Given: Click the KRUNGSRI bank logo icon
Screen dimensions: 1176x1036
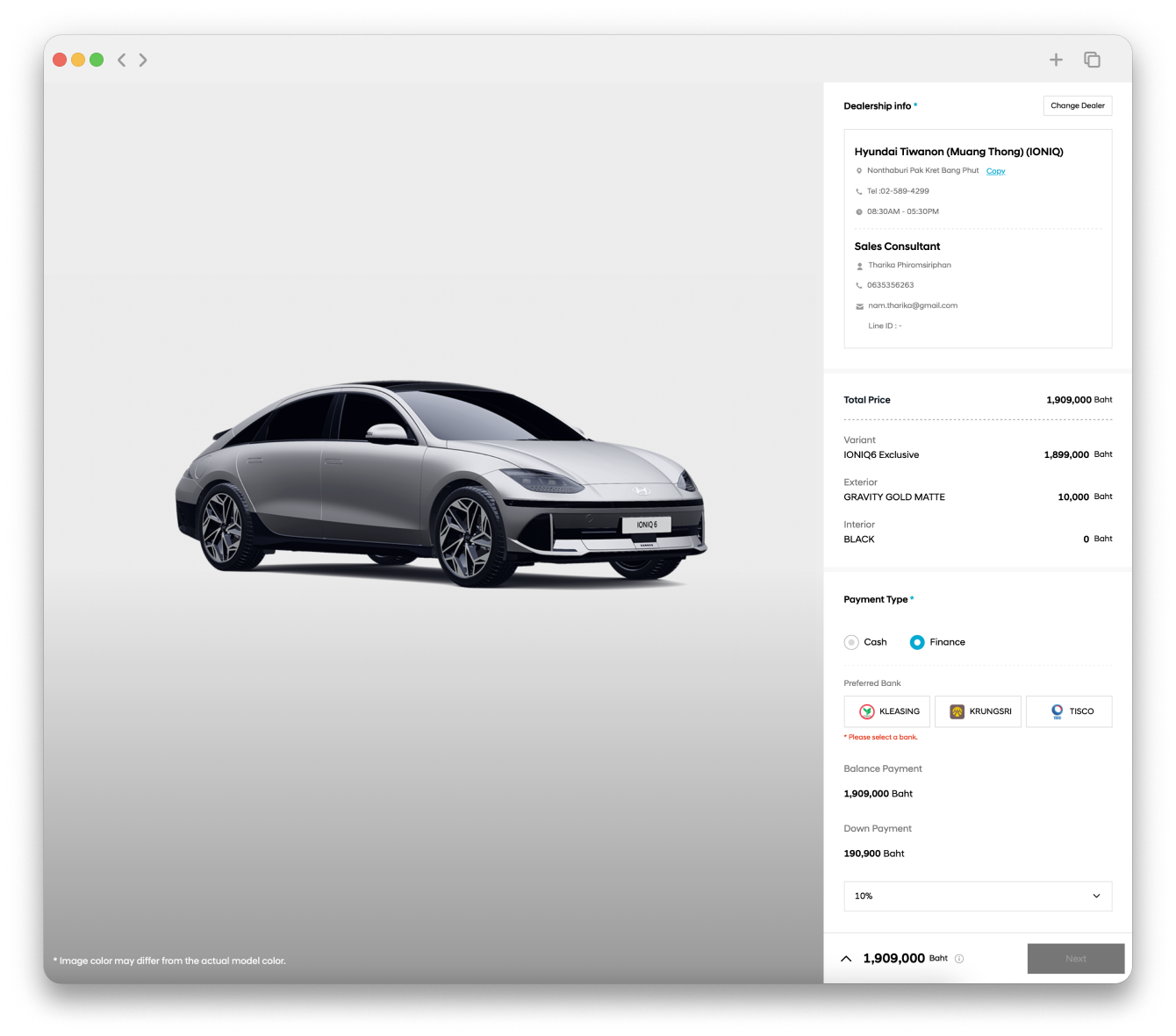Looking at the screenshot, I should pos(957,711).
